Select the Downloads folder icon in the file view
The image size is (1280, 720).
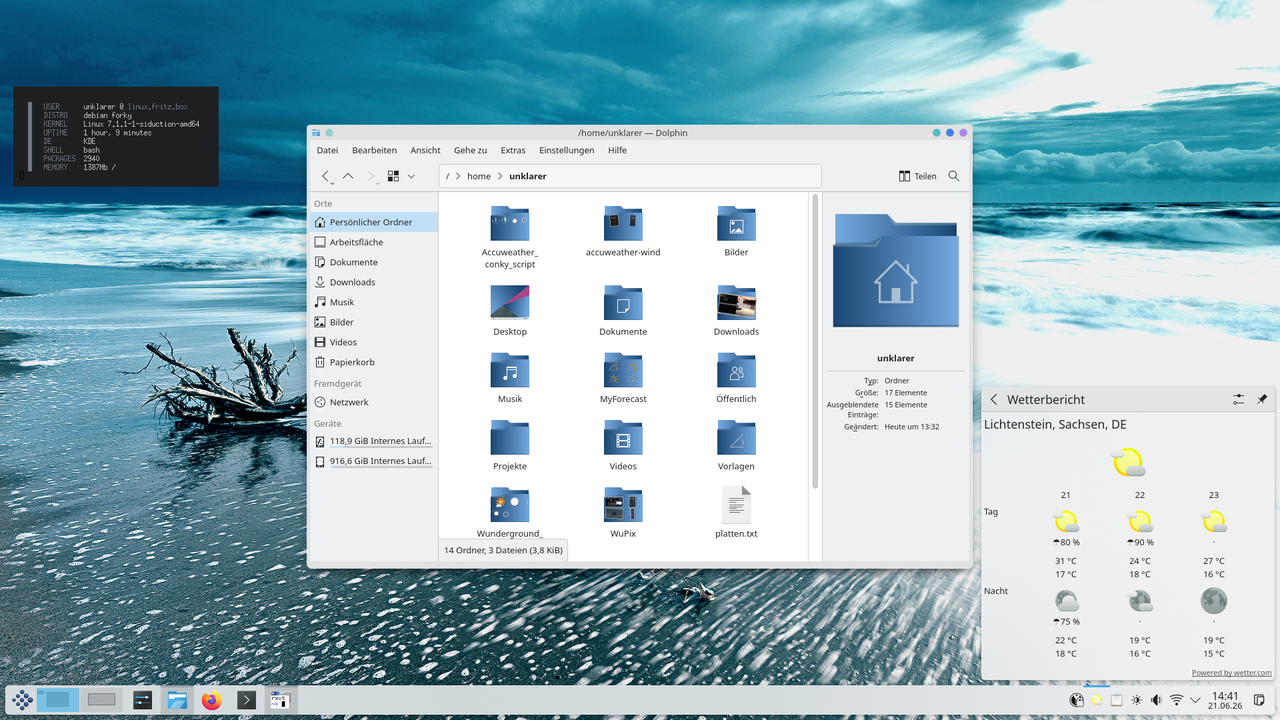coord(736,302)
